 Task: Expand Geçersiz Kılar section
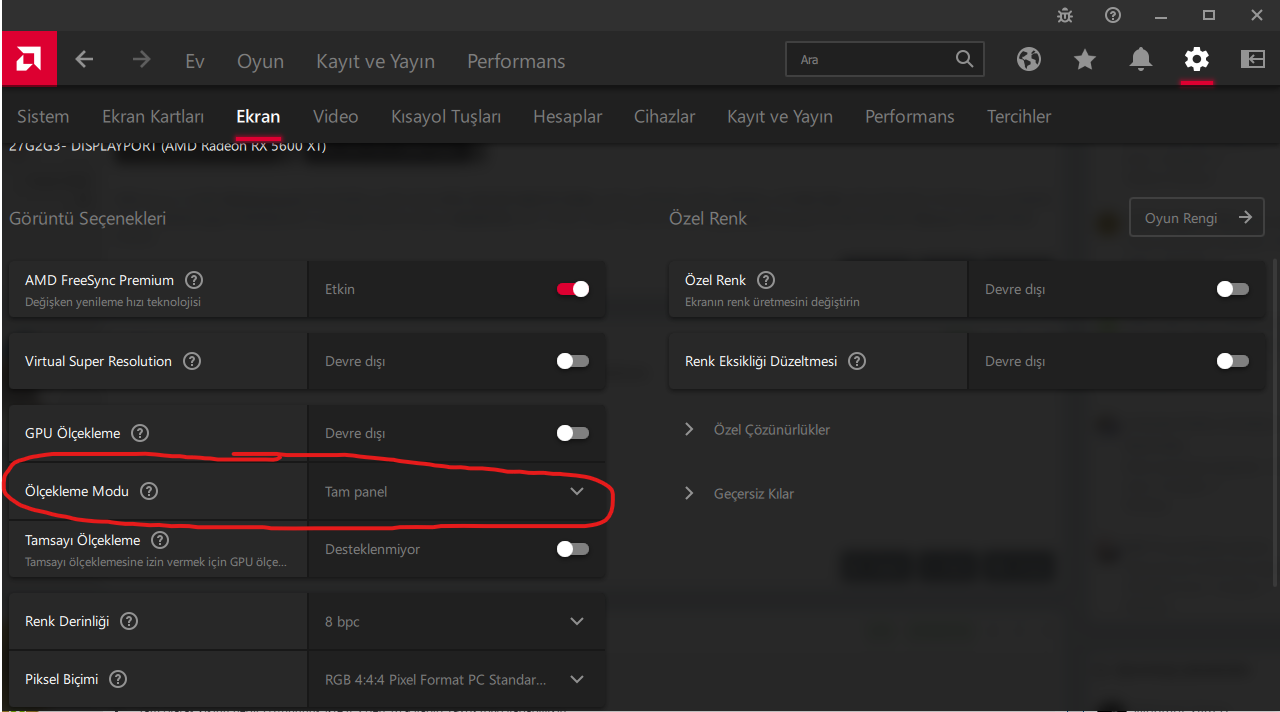(x=739, y=493)
